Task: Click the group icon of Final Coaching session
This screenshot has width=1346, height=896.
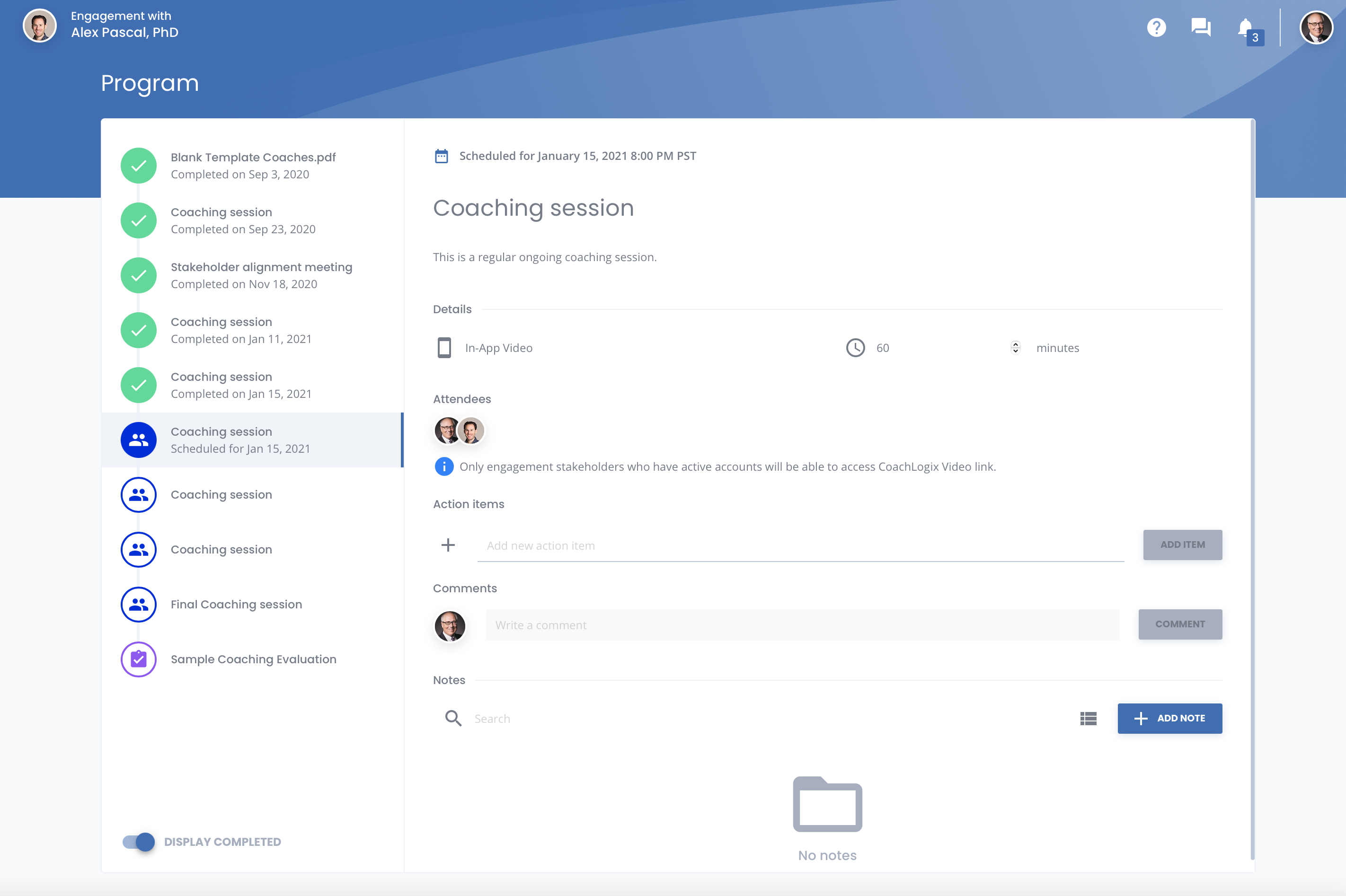Action: click(x=138, y=605)
